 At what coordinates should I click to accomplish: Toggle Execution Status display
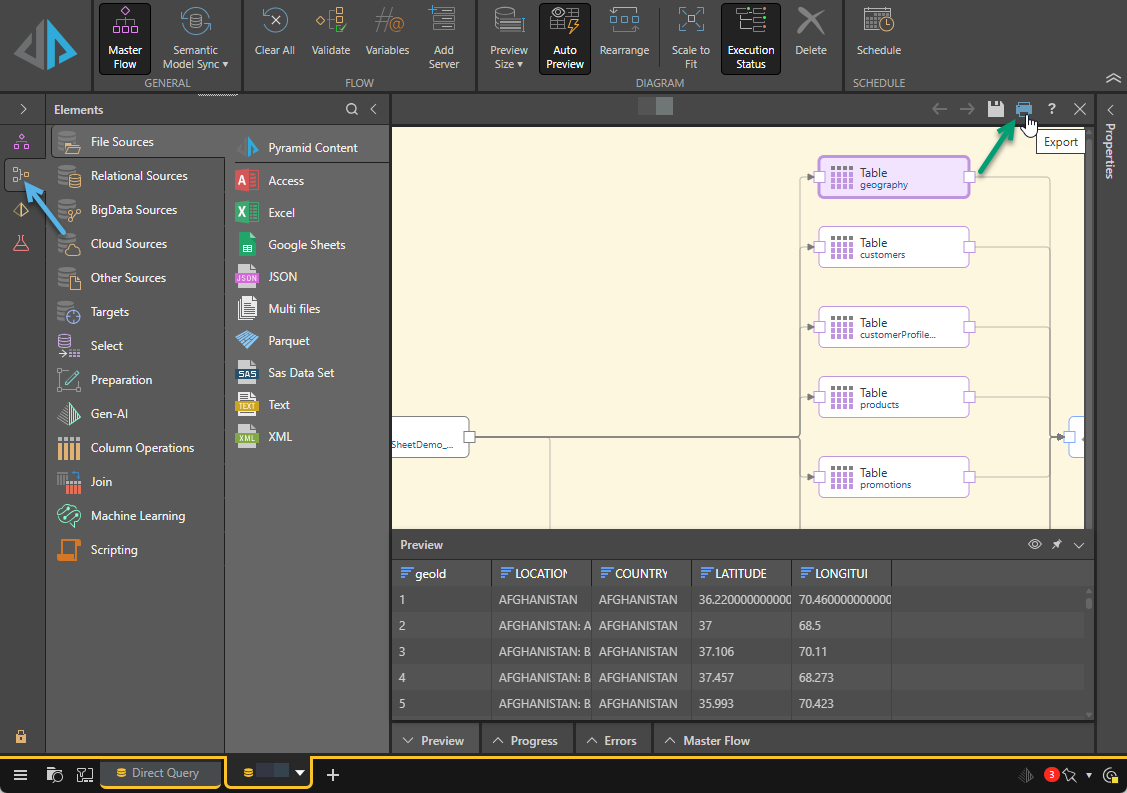(750, 38)
